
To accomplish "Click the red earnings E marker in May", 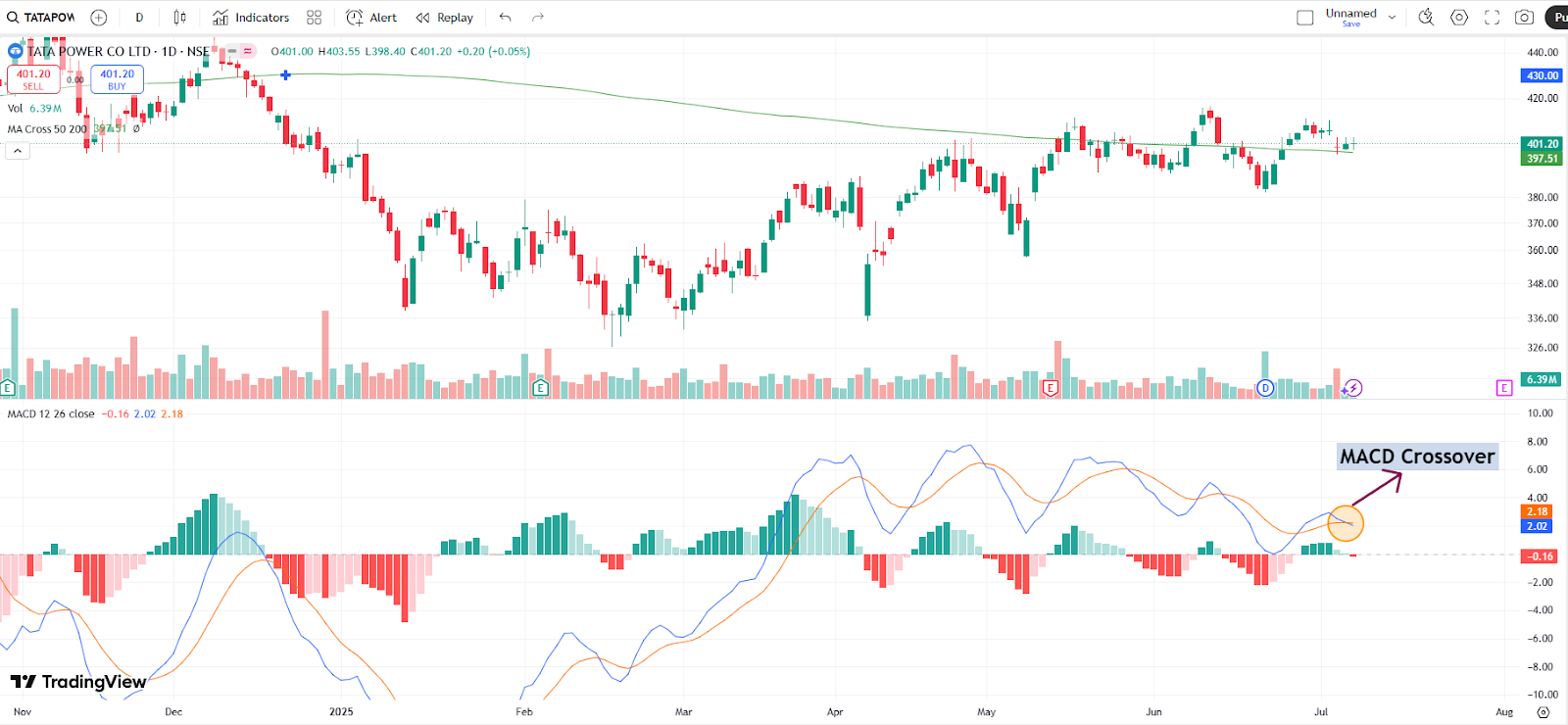I will tap(1050, 388).
